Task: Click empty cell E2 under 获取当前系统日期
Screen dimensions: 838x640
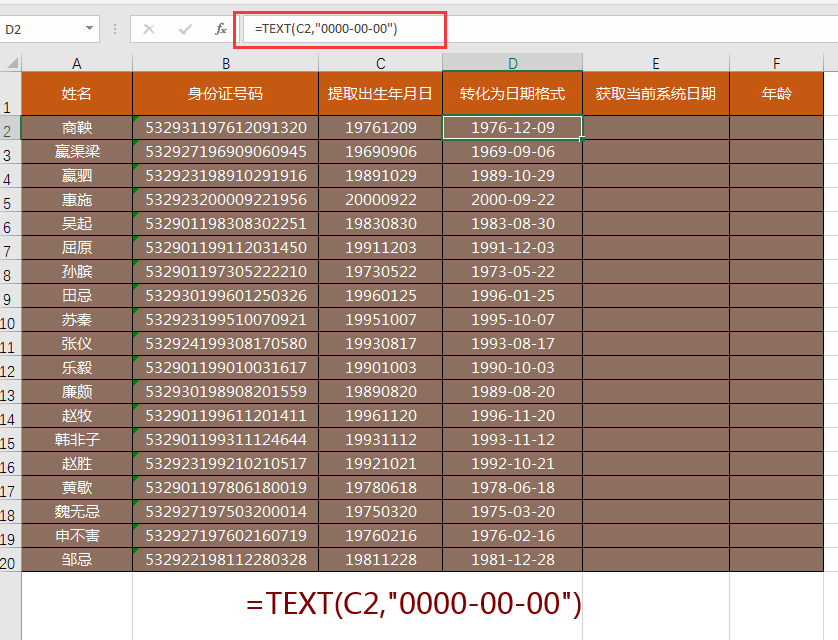Action: click(656, 128)
